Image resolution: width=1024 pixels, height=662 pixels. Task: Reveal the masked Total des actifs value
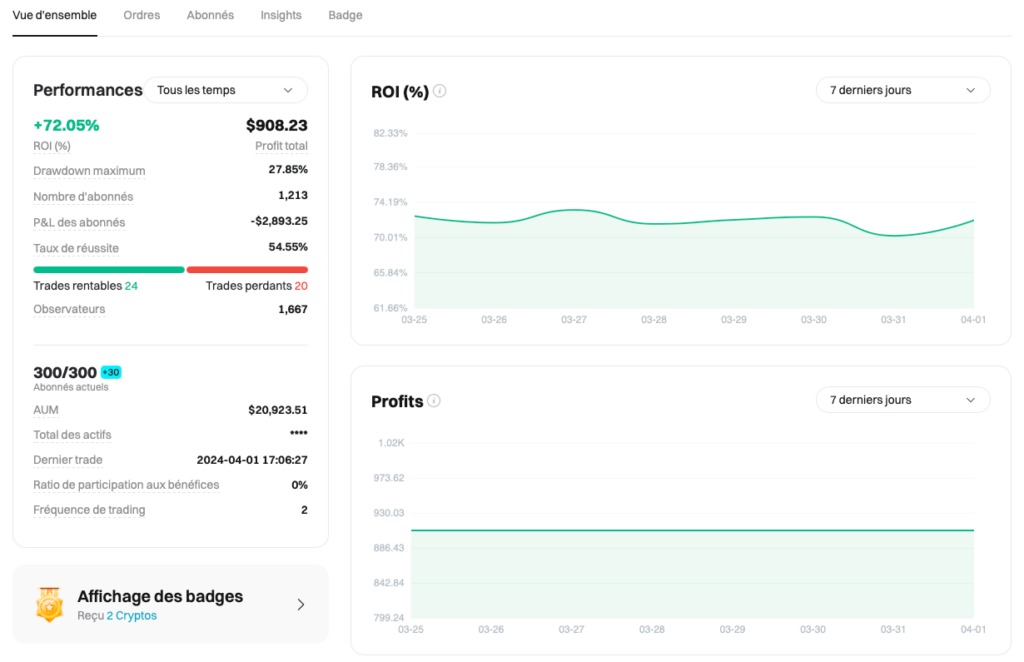(301, 434)
